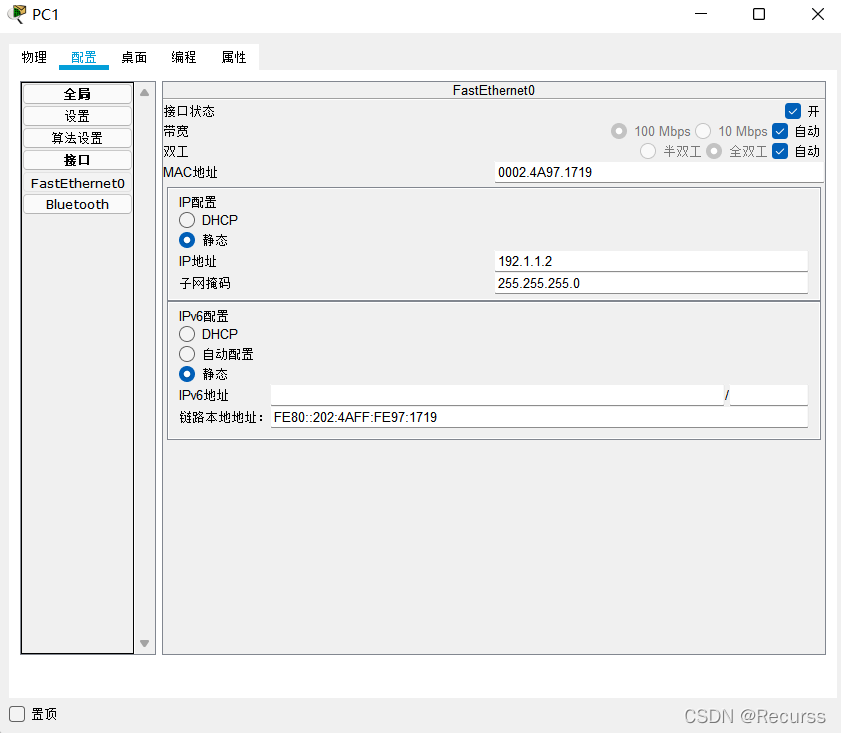The height and width of the screenshot is (733, 841).
Task: Select 静态 under IP配置
Action: click(x=187, y=240)
